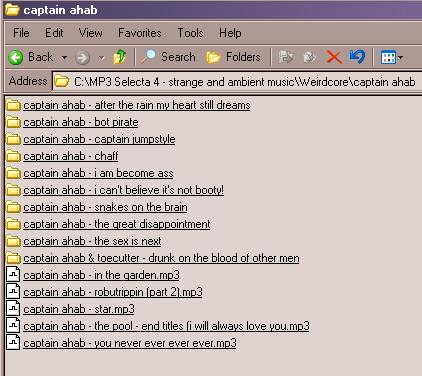Click folder icon beside 'captain jumpstyle'

pyautogui.click(x=13, y=139)
